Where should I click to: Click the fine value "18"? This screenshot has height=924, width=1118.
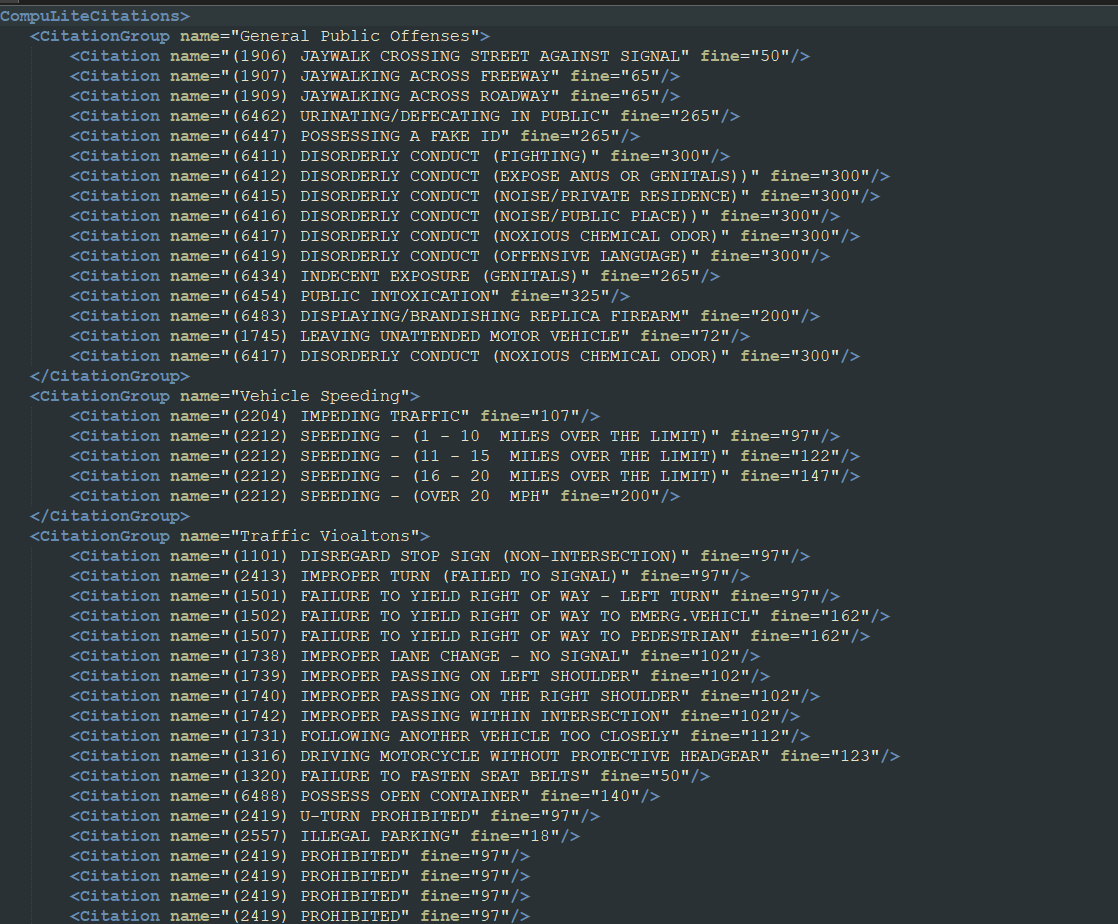[539, 836]
